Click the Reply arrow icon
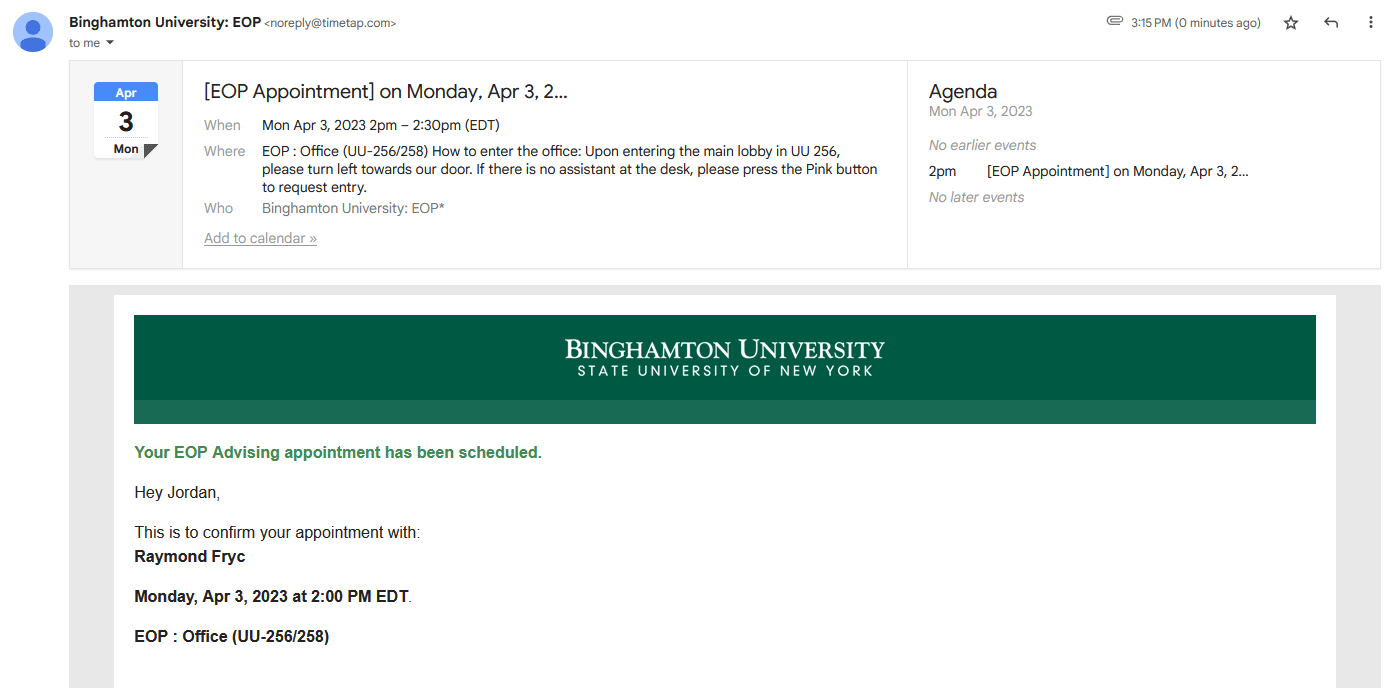The height and width of the screenshot is (688, 1386). 1330,23
